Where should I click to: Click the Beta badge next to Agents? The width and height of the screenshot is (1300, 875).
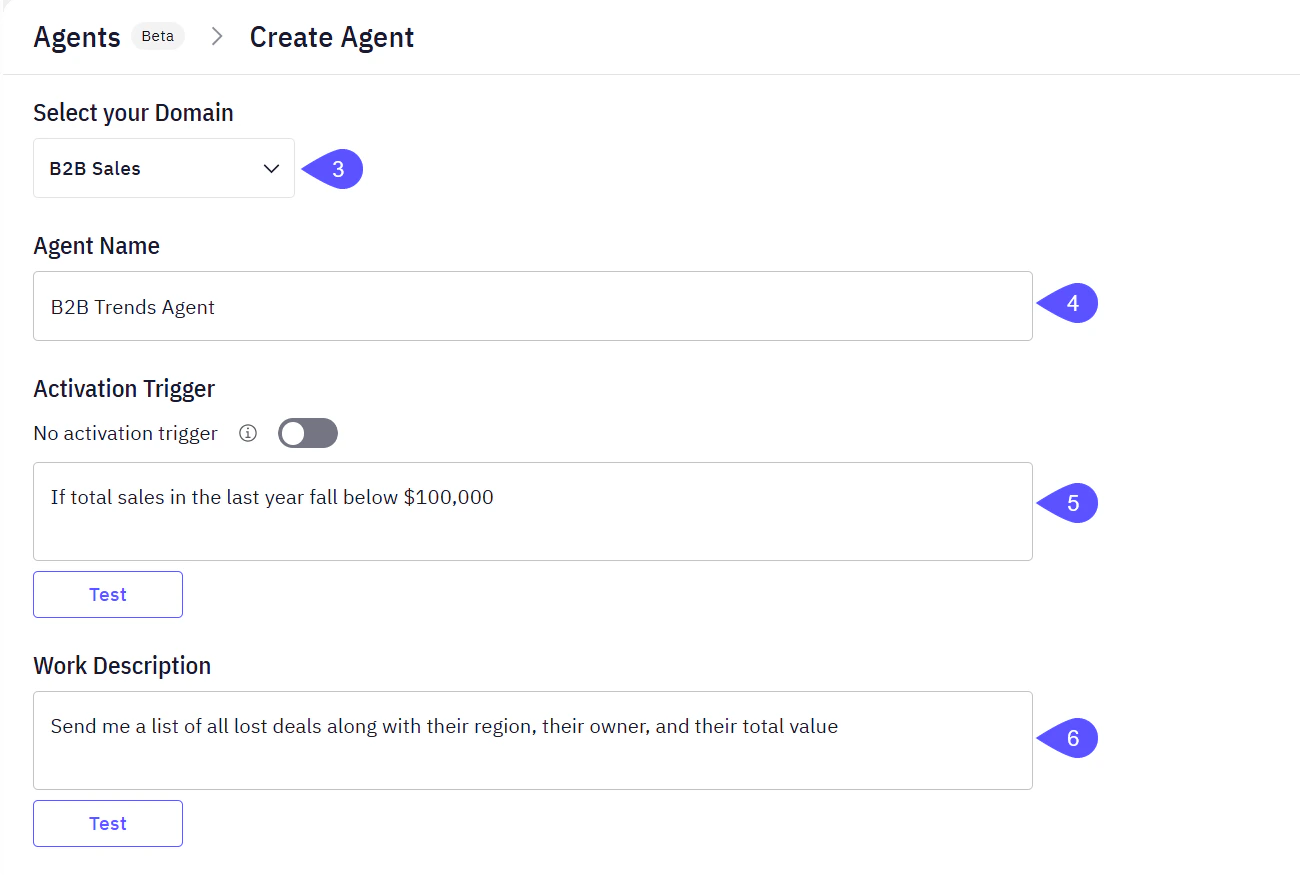[157, 35]
